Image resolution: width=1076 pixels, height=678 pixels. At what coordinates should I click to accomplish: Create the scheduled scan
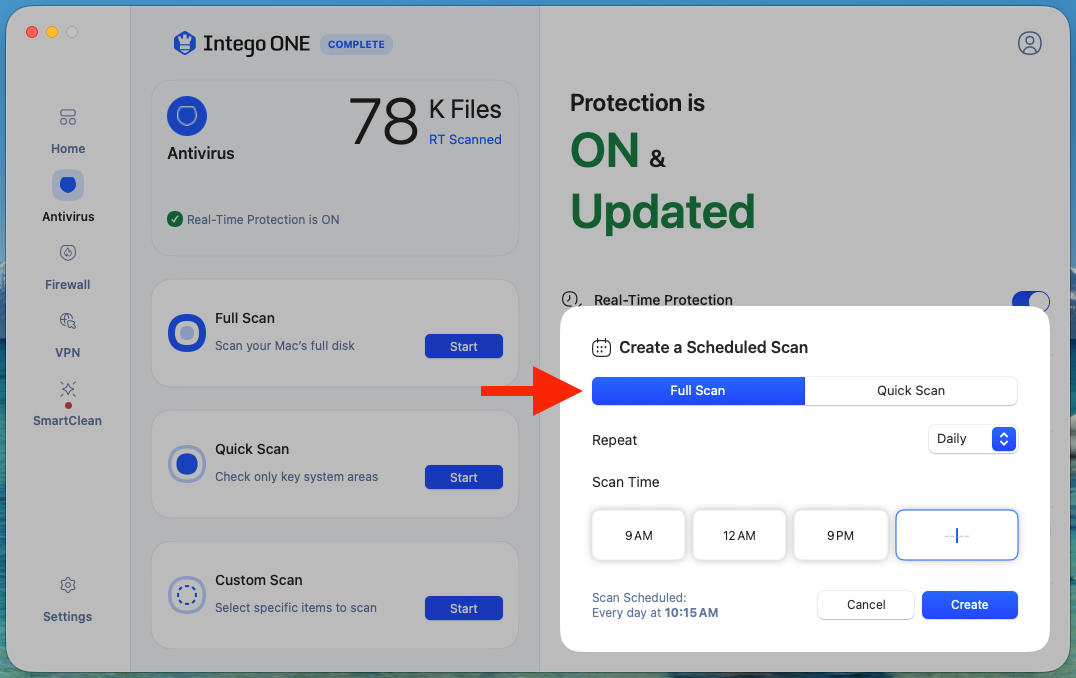coord(970,605)
